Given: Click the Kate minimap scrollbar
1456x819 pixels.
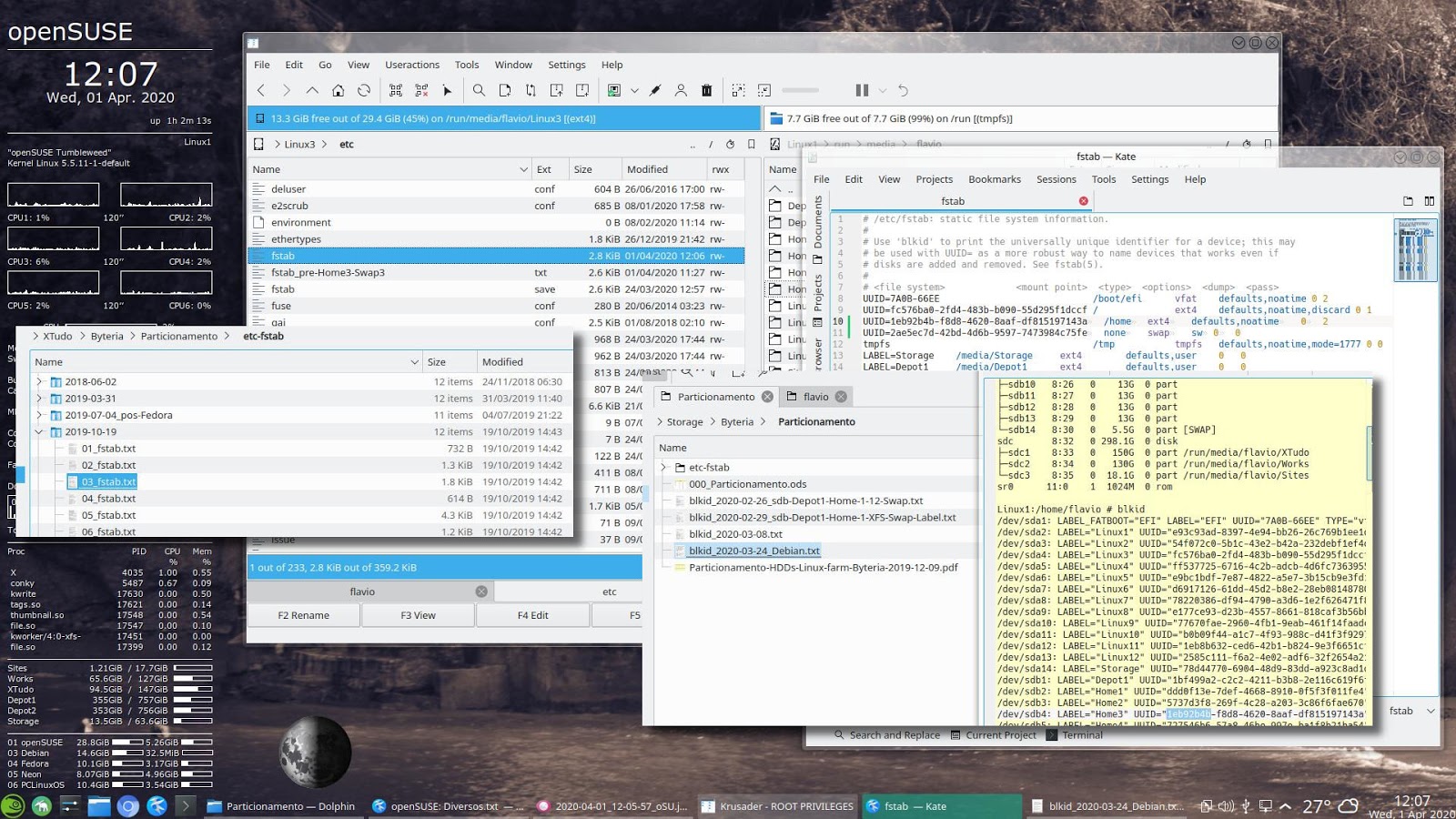Looking at the screenshot, I should [1415, 249].
